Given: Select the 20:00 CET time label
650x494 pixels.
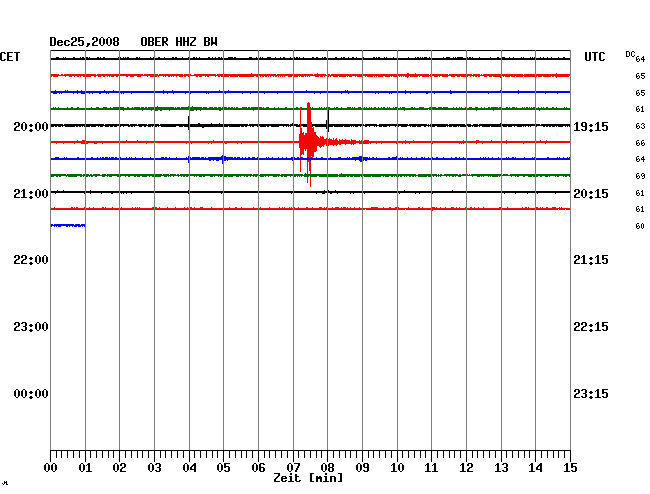Looking at the screenshot, I should pos(31,126).
